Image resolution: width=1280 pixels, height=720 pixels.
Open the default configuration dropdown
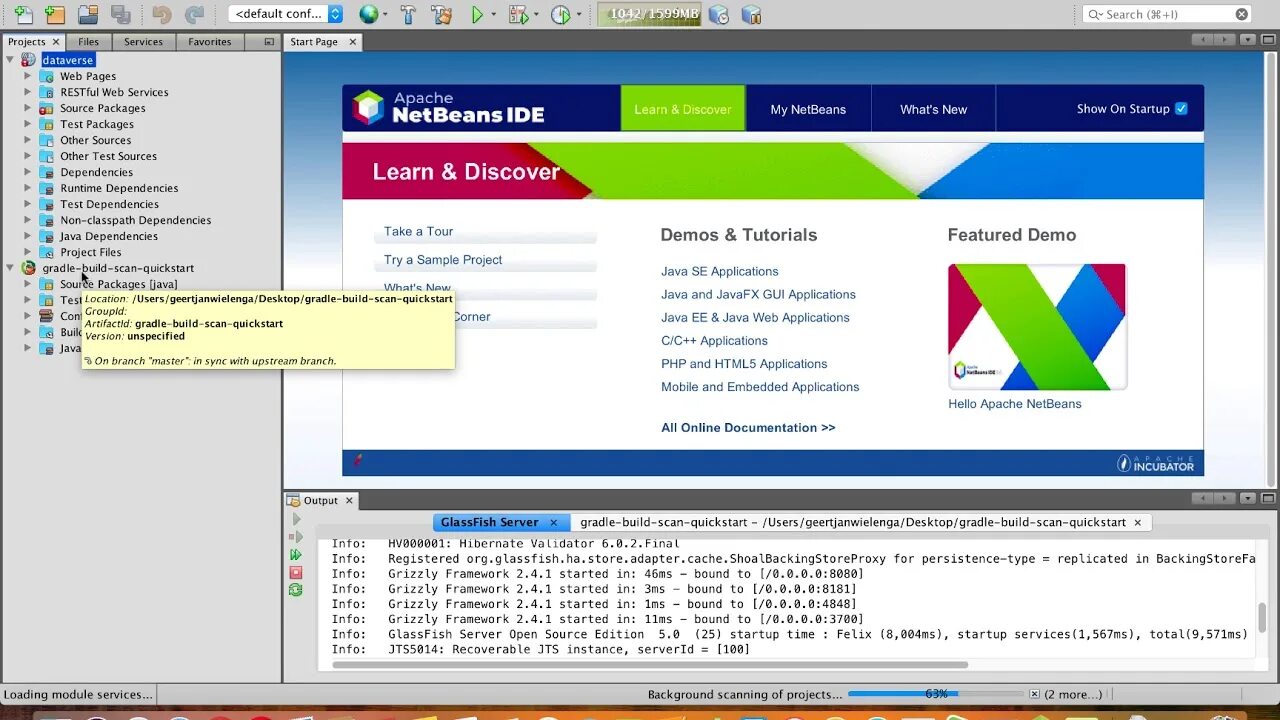click(x=285, y=14)
